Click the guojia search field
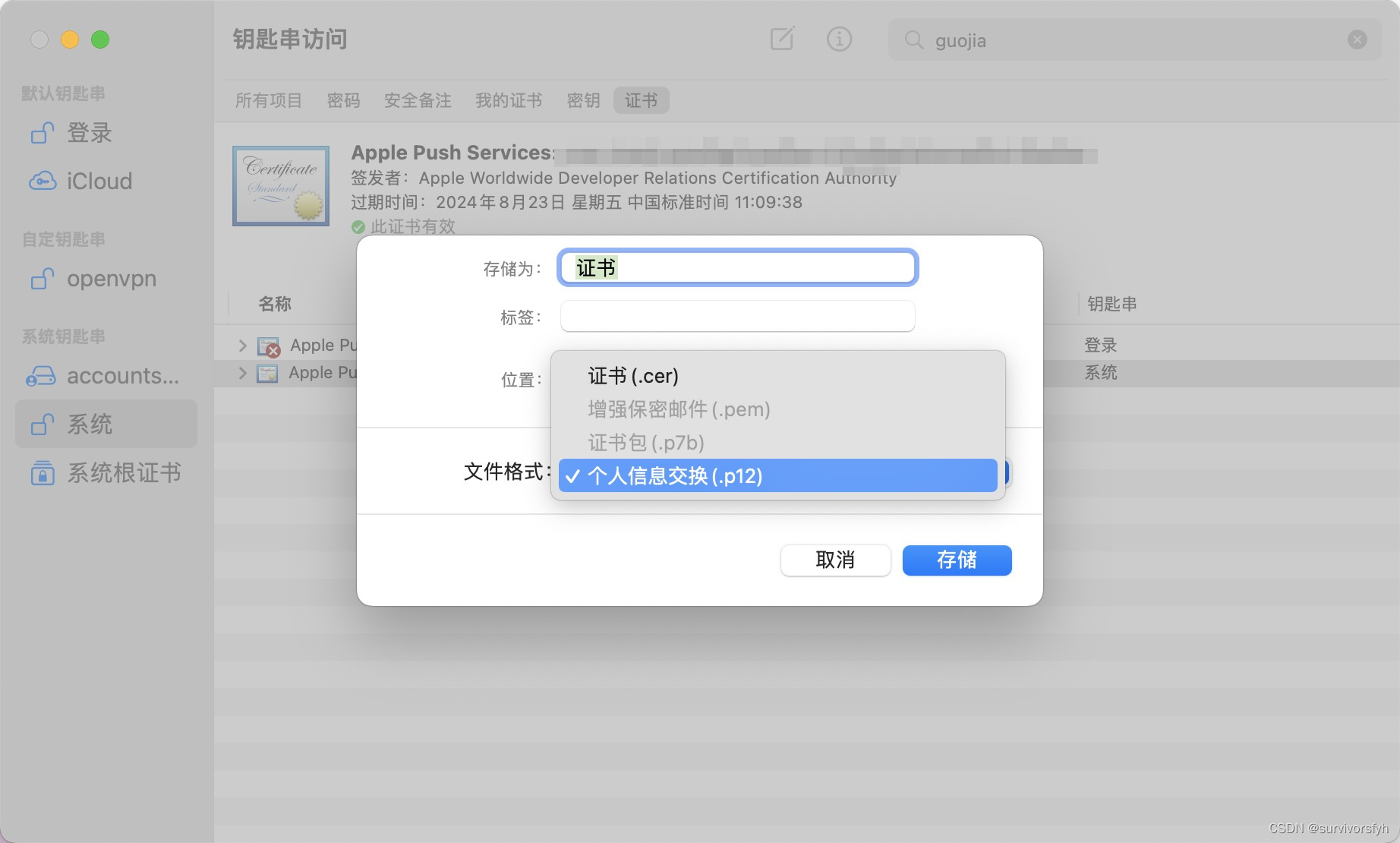The image size is (1400, 843). click(1135, 40)
